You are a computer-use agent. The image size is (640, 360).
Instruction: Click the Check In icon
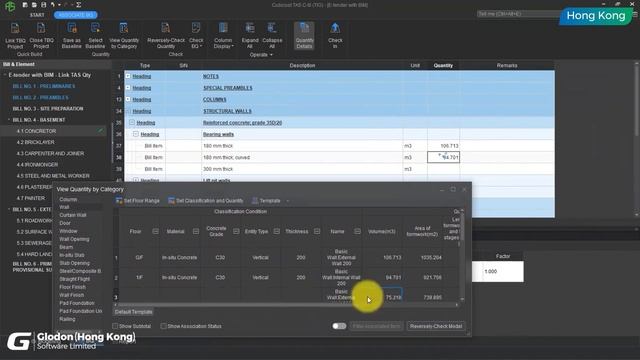coord(335,29)
